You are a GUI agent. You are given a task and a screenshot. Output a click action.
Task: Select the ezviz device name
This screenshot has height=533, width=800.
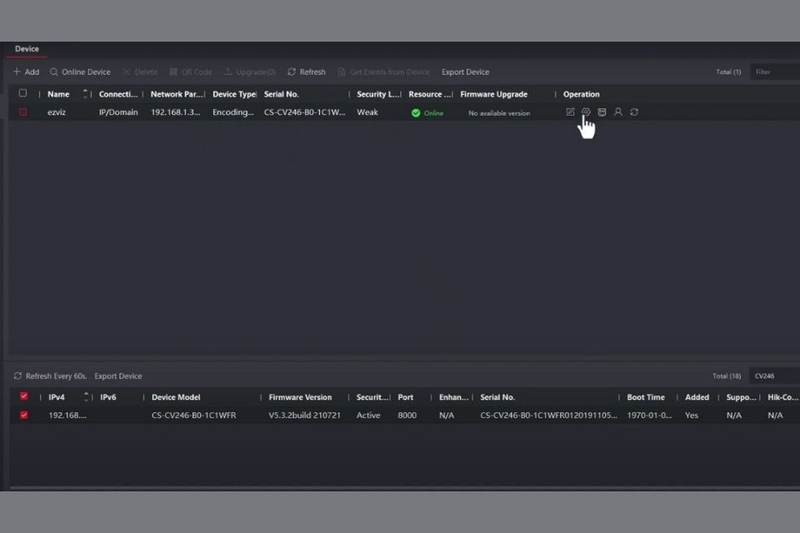(57, 112)
